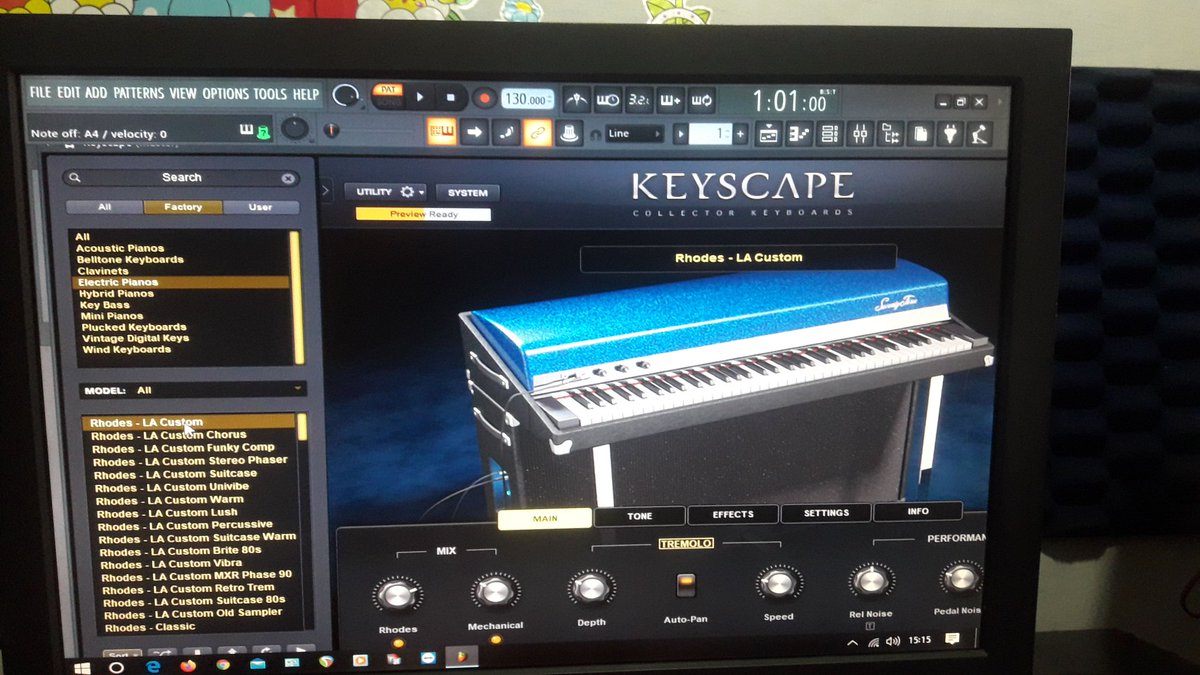This screenshot has height=675, width=1200.
Task: Clear search using the X icon
Action: click(x=288, y=178)
